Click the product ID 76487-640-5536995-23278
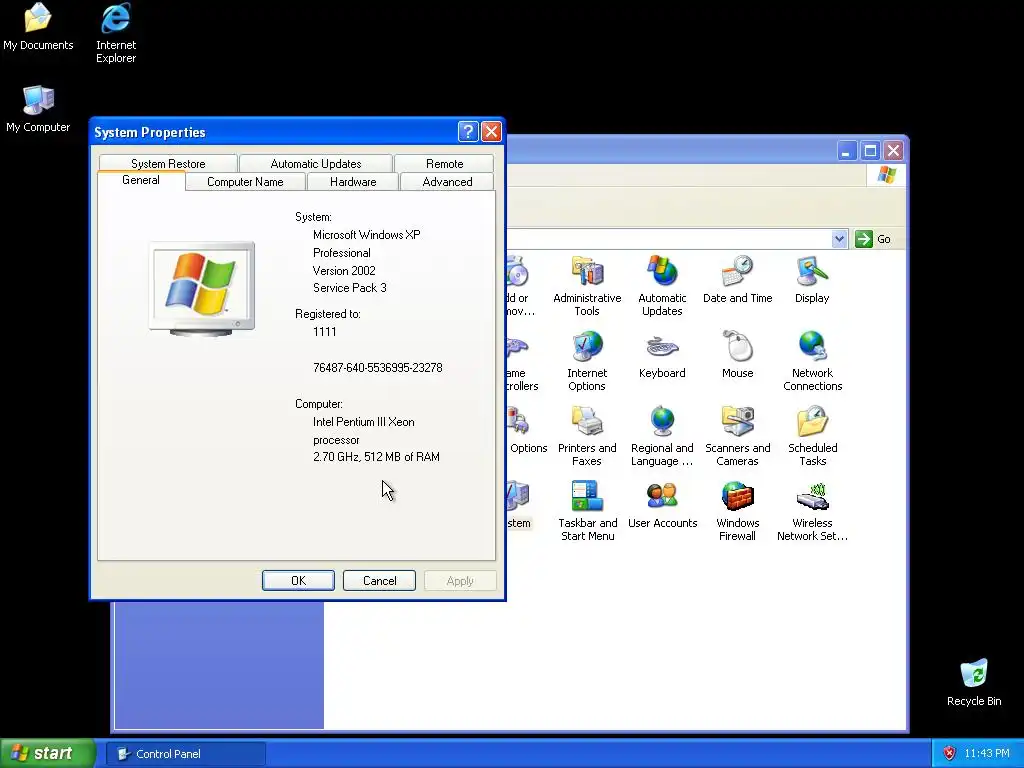 point(377,368)
